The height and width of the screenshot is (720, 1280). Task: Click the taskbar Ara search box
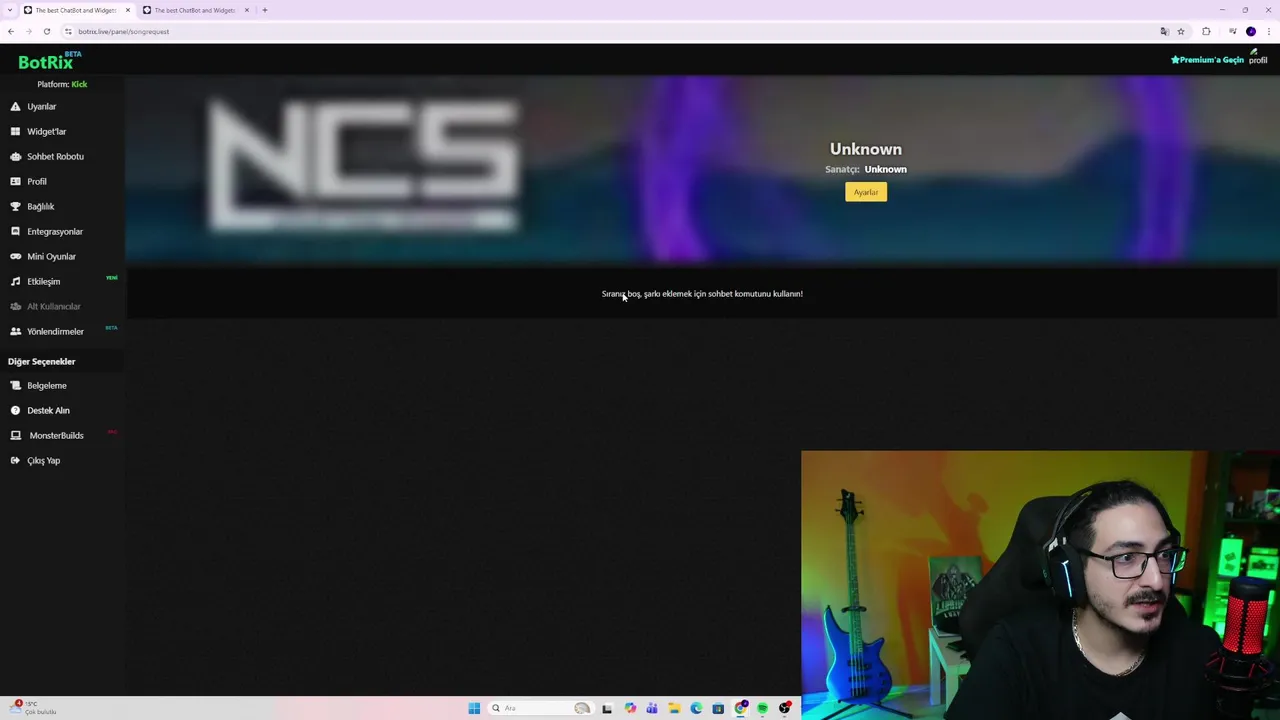[x=540, y=708]
